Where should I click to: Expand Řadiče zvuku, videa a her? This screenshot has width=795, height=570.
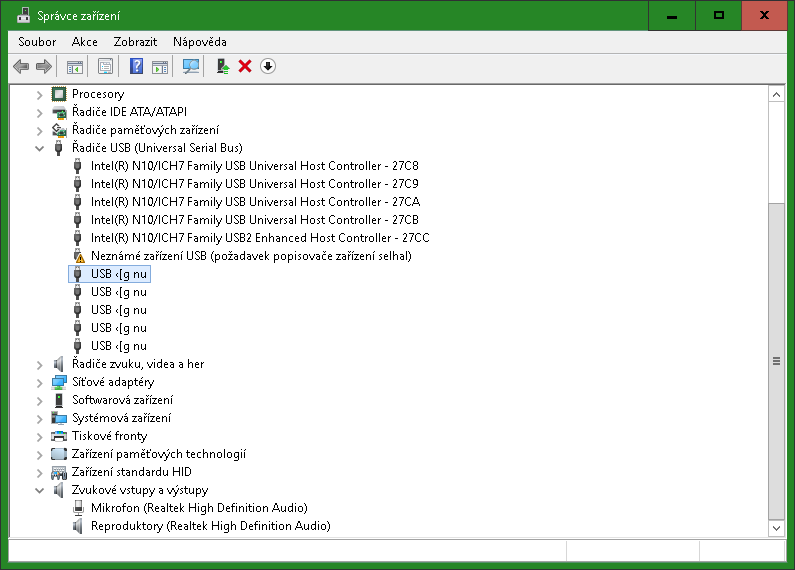tap(40, 365)
